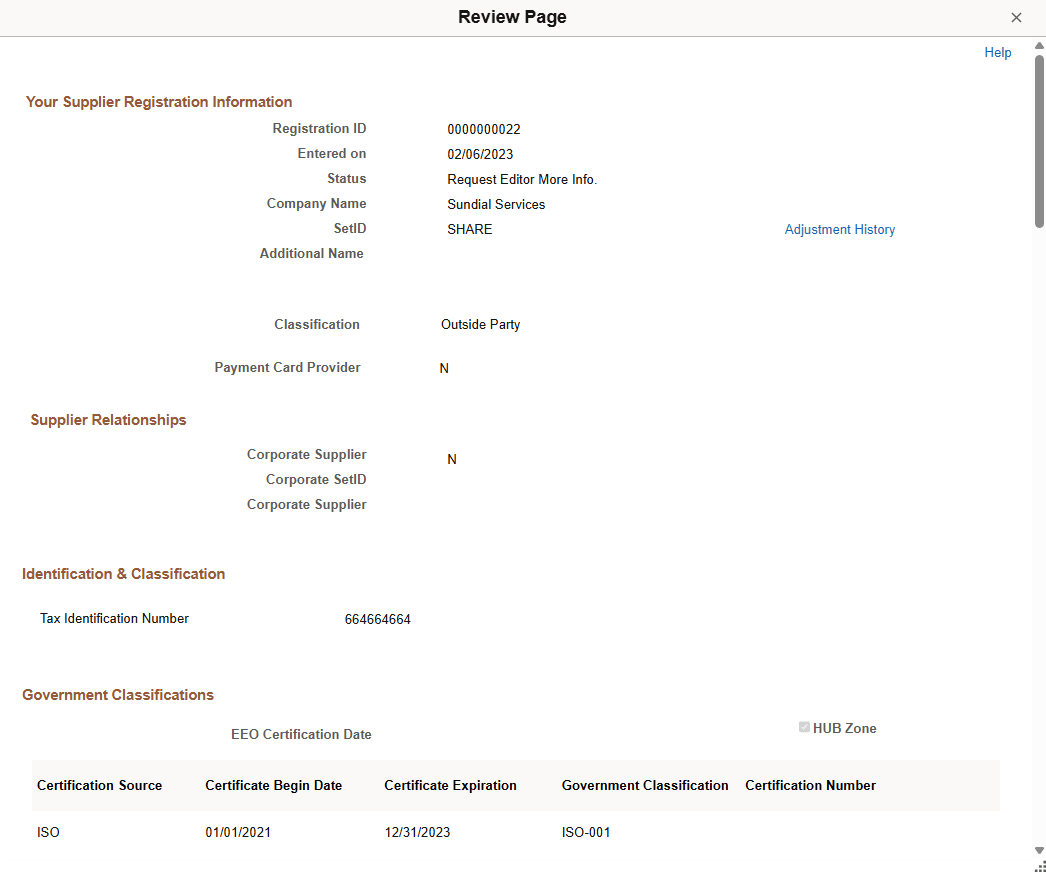Image resolution: width=1046 pixels, height=873 pixels.
Task: Click the Review Page title bar
Action: (512, 17)
